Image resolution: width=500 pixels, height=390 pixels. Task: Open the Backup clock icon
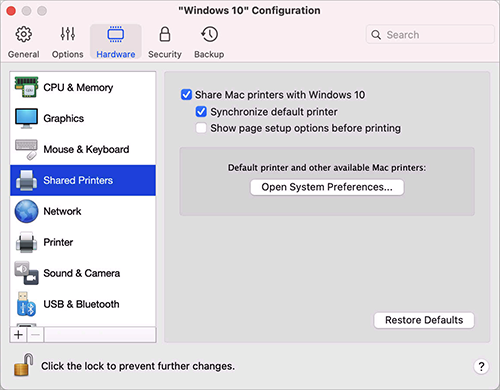(x=209, y=34)
